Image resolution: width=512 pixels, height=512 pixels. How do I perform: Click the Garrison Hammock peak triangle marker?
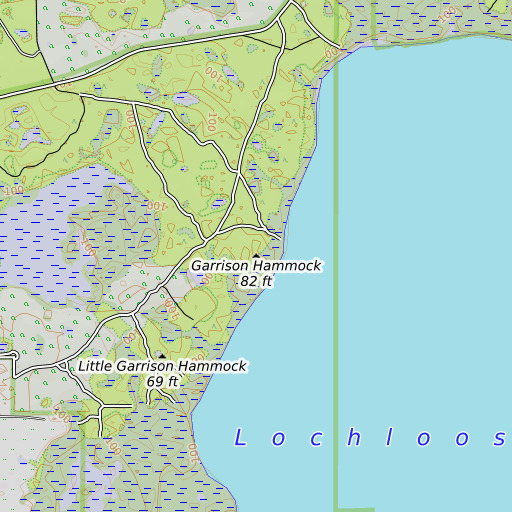(x=256, y=256)
